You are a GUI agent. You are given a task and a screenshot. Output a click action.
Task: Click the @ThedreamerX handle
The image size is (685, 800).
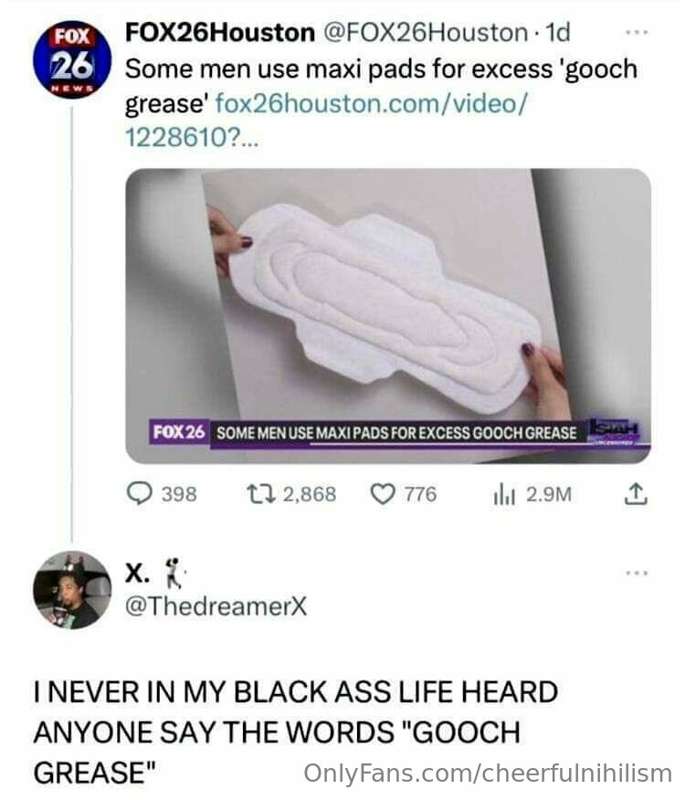click(216, 606)
